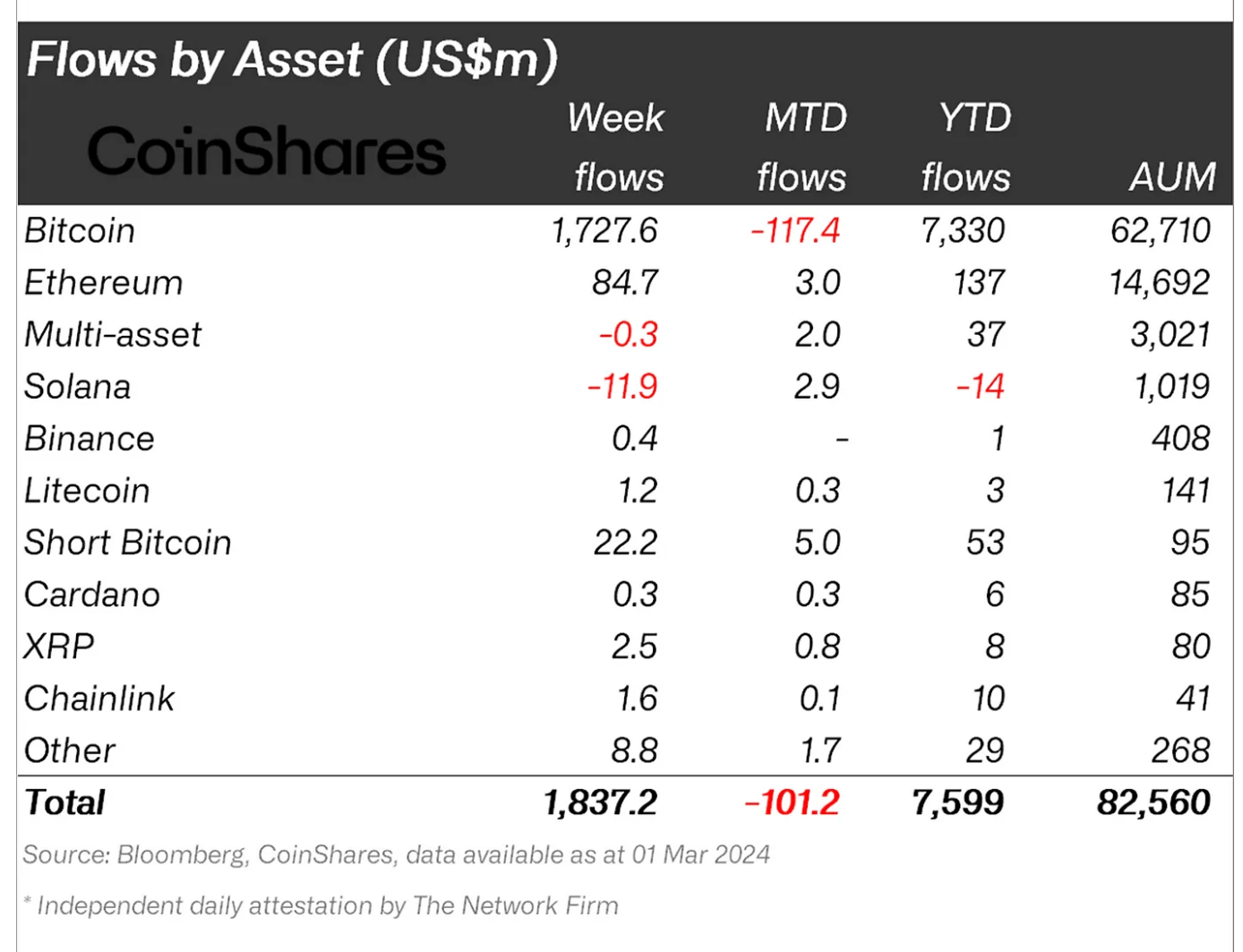The width and height of the screenshot is (1243, 952).
Task: Select the YTD flows column header
Action: [x=967, y=148]
